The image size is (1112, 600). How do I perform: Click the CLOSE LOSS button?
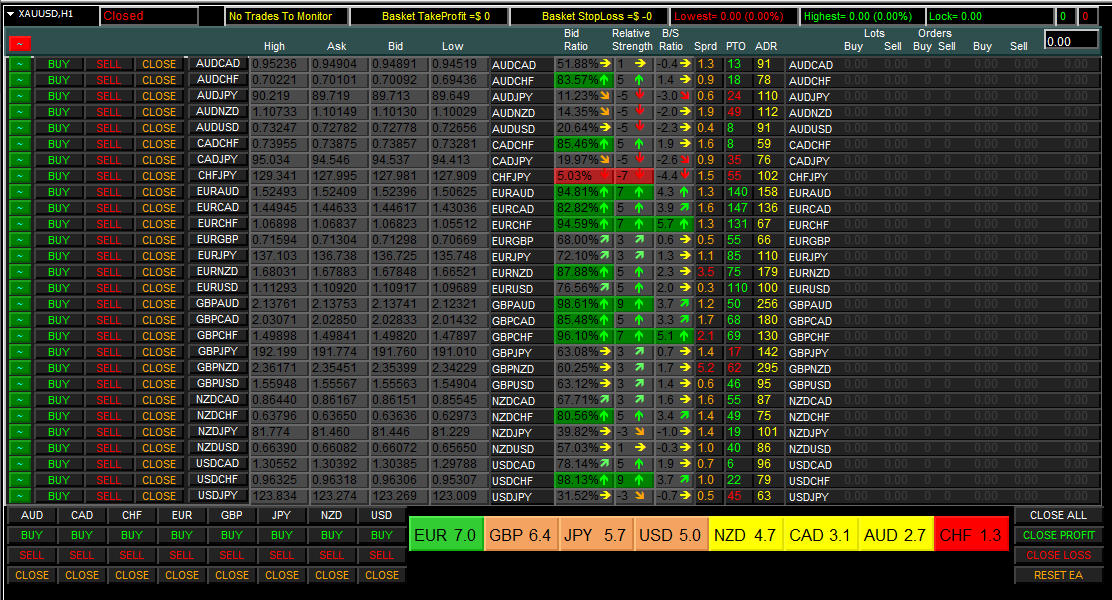1058,555
